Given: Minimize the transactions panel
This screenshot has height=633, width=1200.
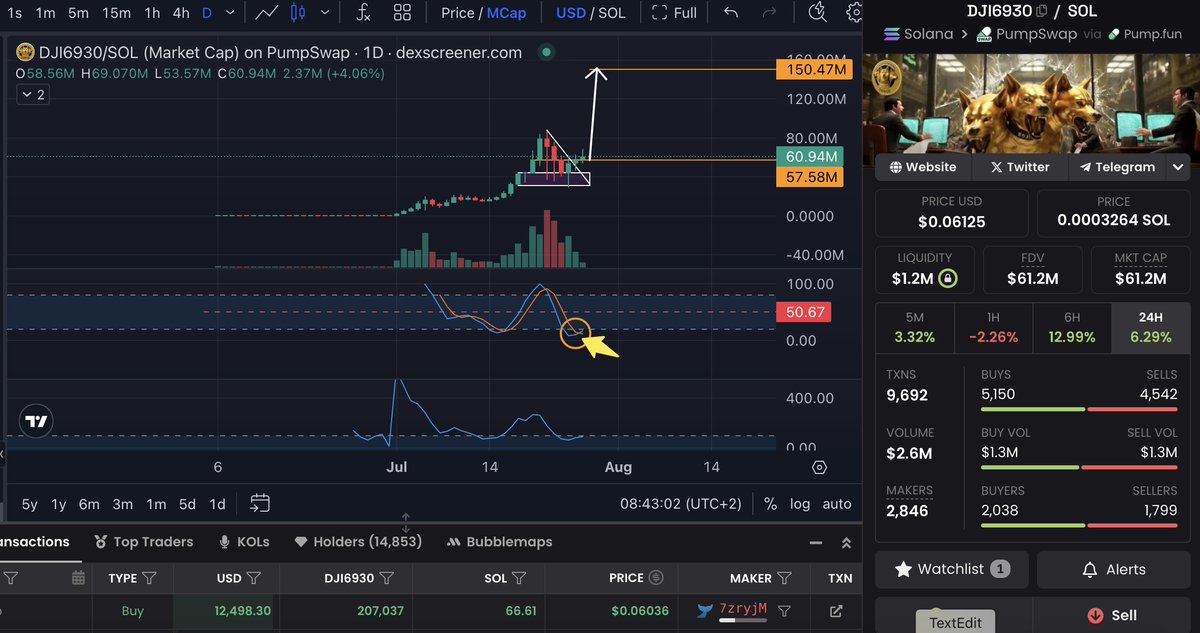Looking at the screenshot, I should click(817, 542).
